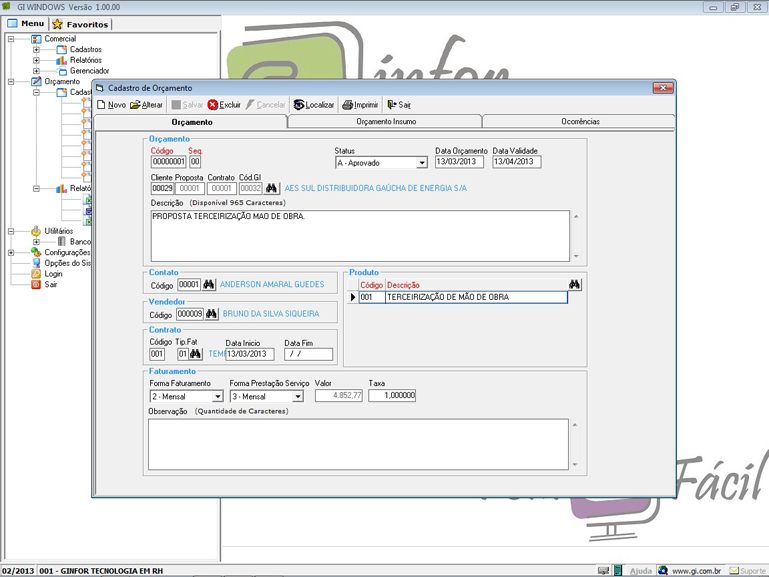Open Localizar to search records

click(x=313, y=104)
